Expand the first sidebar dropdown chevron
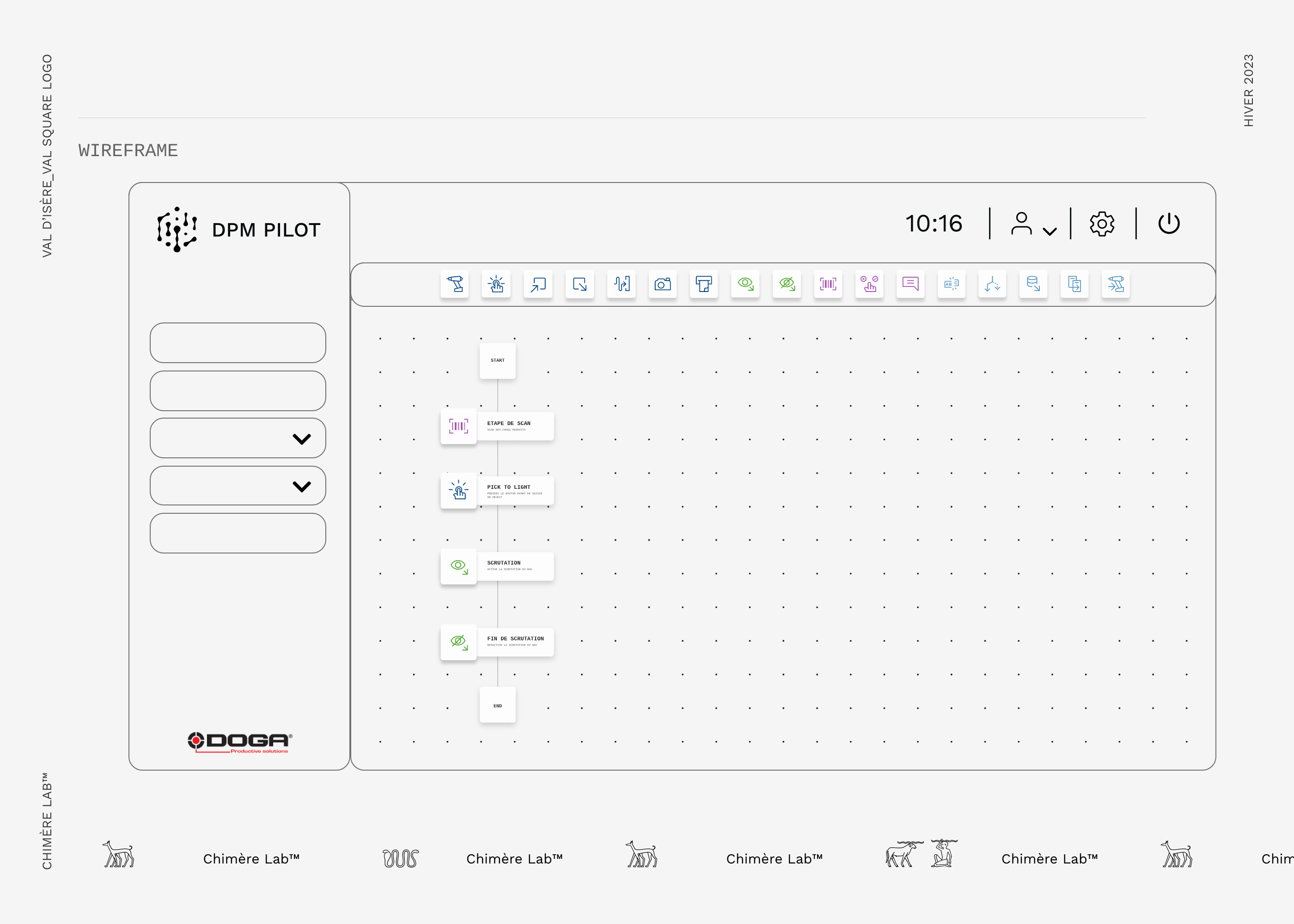The height and width of the screenshot is (924, 1294). 302,439
